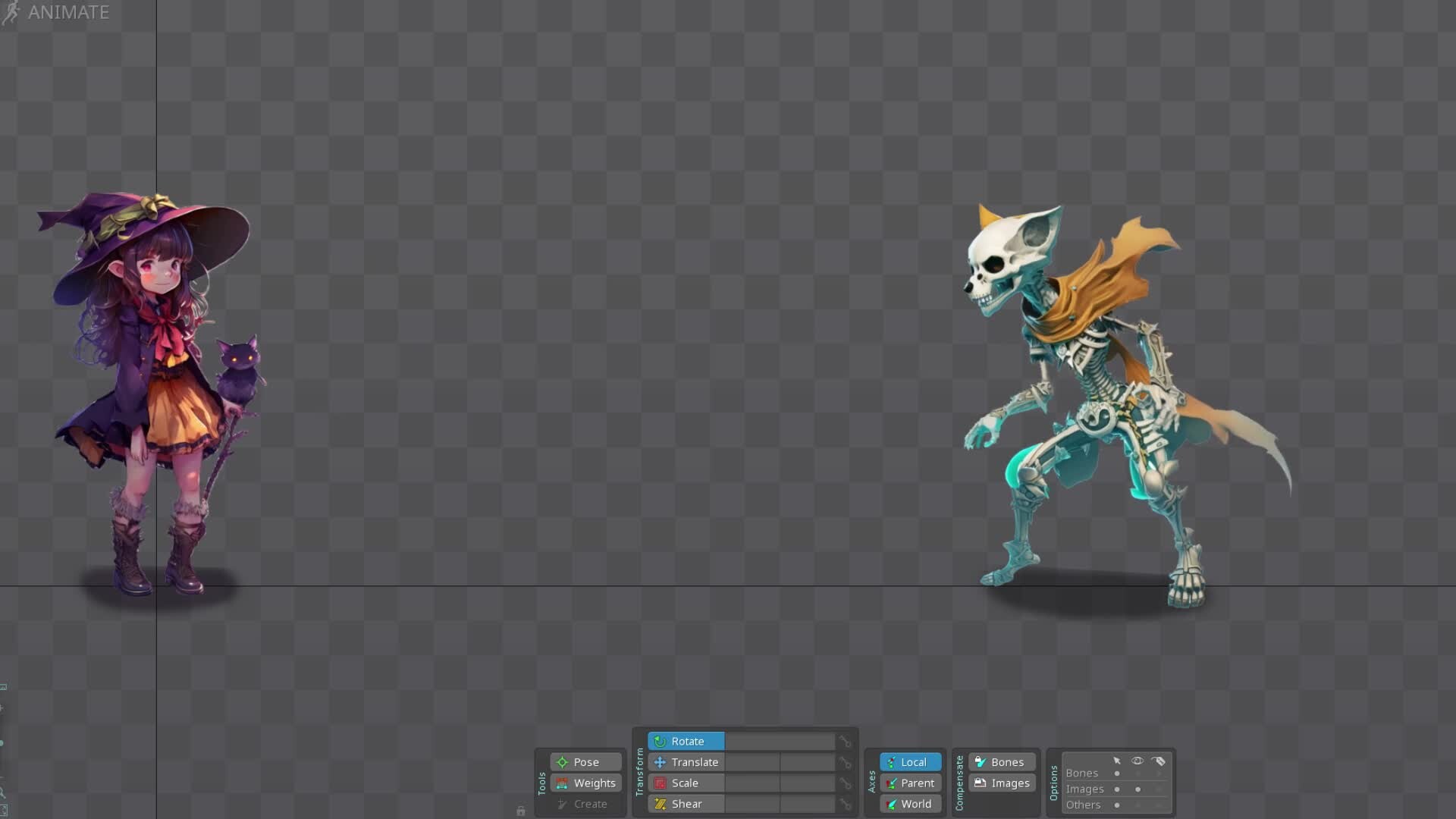Click the label tag header icon in Options
The width and height of the screenshot is (1456, 819).
pyautogui.click(x=1158, y=761)
